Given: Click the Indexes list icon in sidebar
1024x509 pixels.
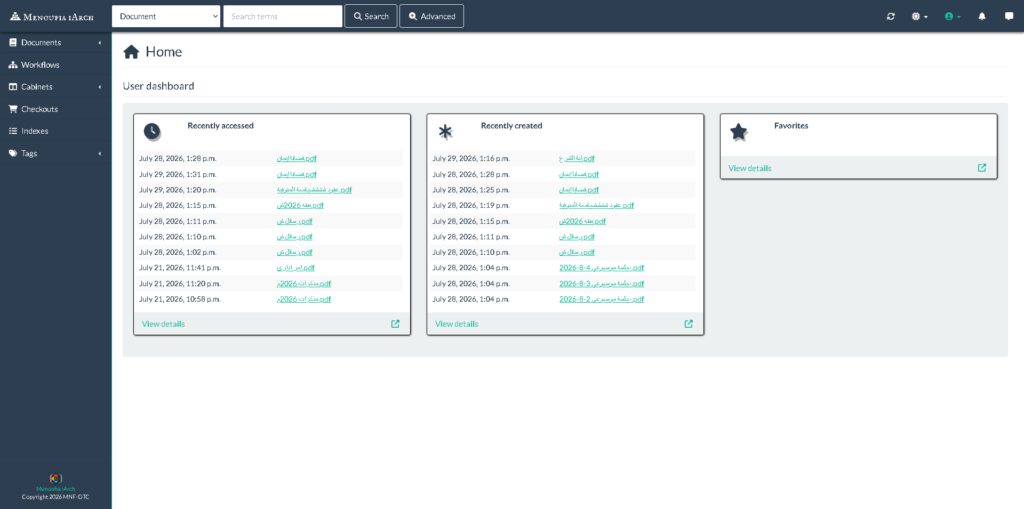Looking at the screenshot, I should (12, 131).
